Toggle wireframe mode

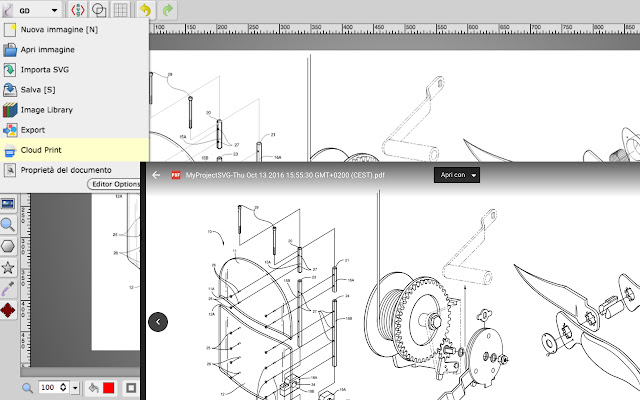pyautogui.click(x=99, y=10)
